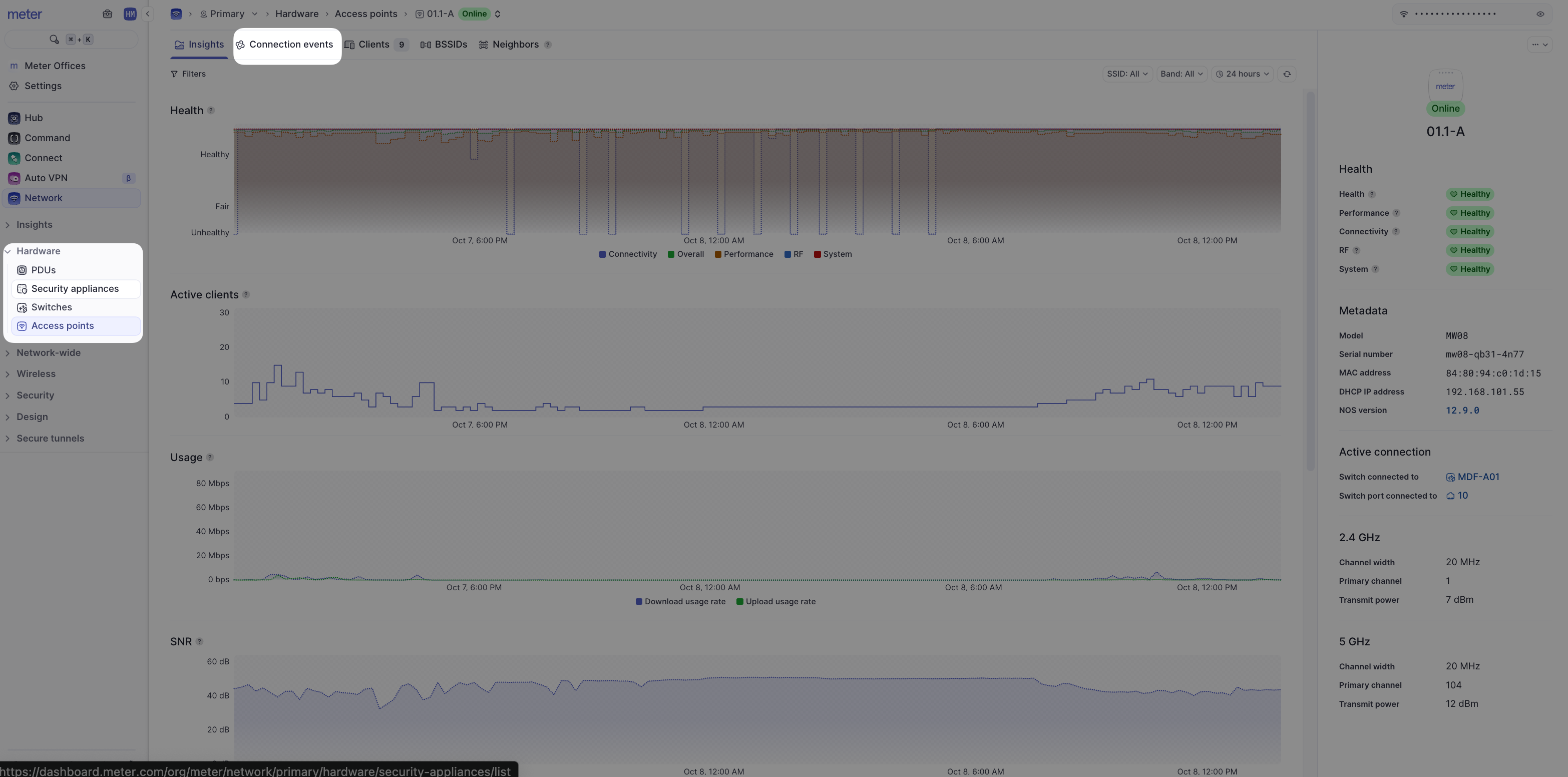Screen dimensions: 1568x777
Task: Open the Band: All dropdown
Action: tap(1181, 74)
